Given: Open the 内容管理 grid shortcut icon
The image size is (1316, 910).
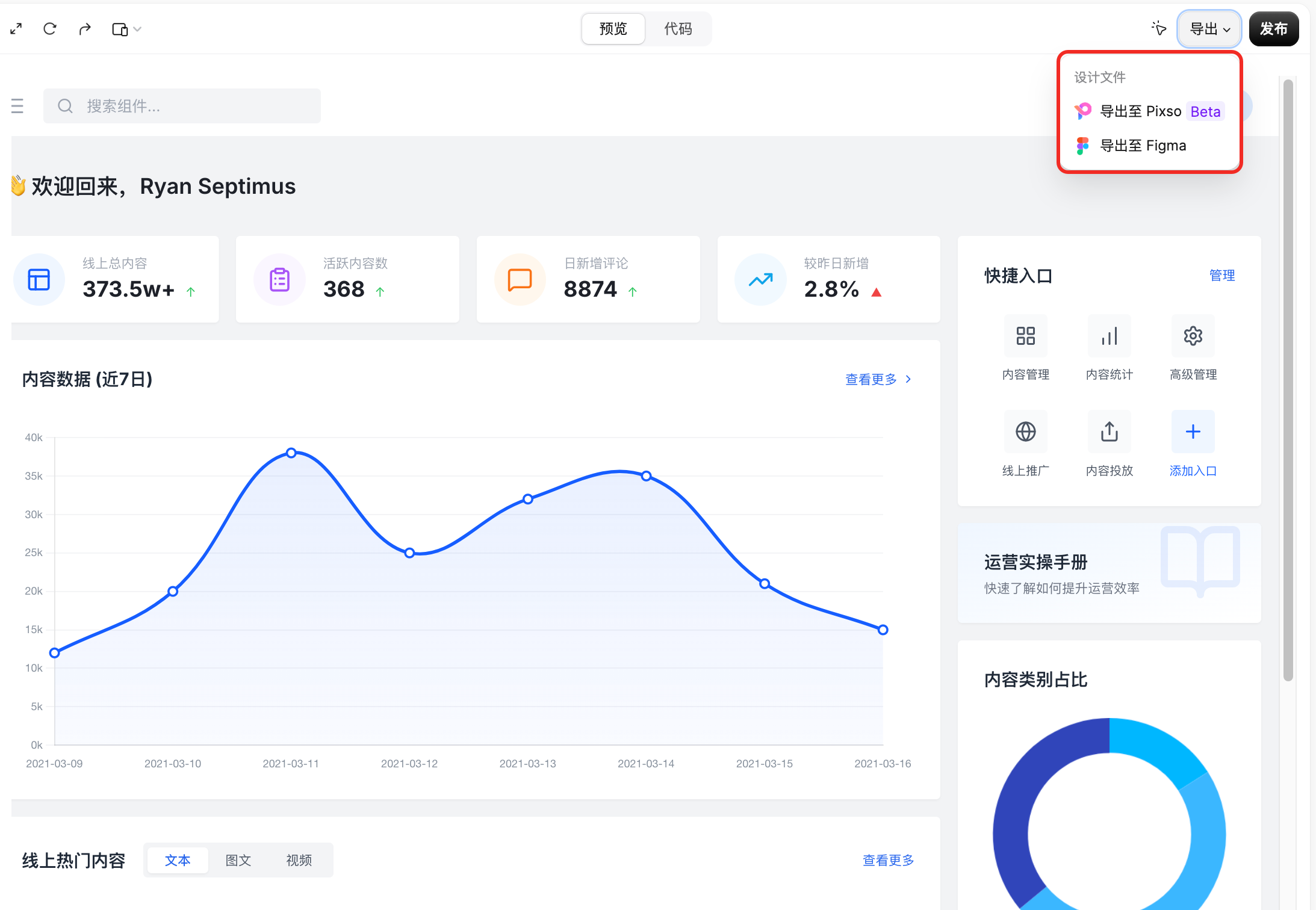Looking at the screenshot, I should 1025,336.
